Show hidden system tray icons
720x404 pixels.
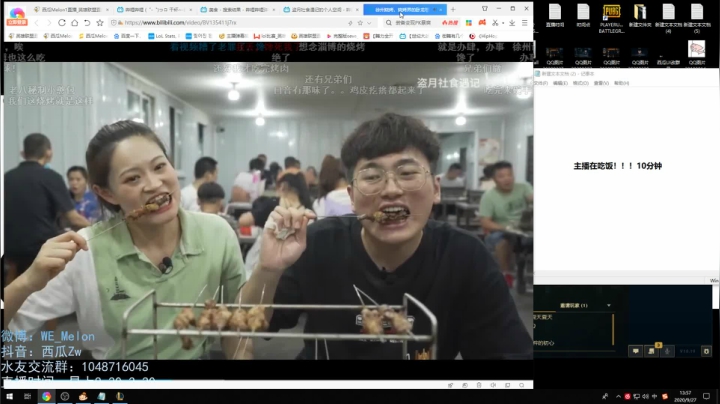coord(618,396)
